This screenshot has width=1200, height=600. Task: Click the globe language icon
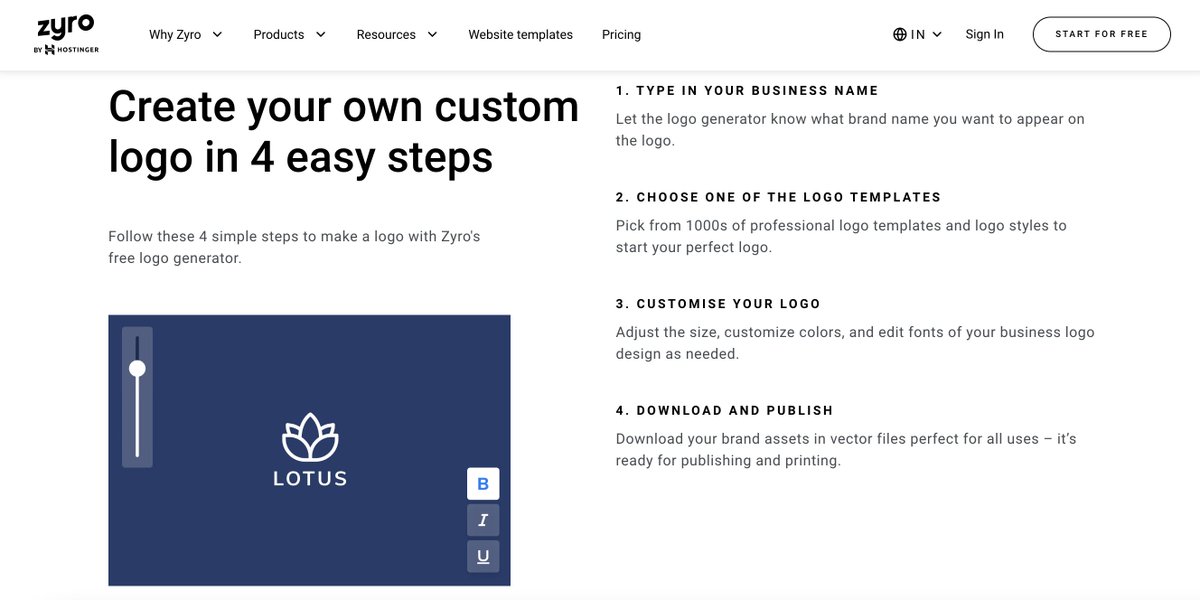[900, 34]
